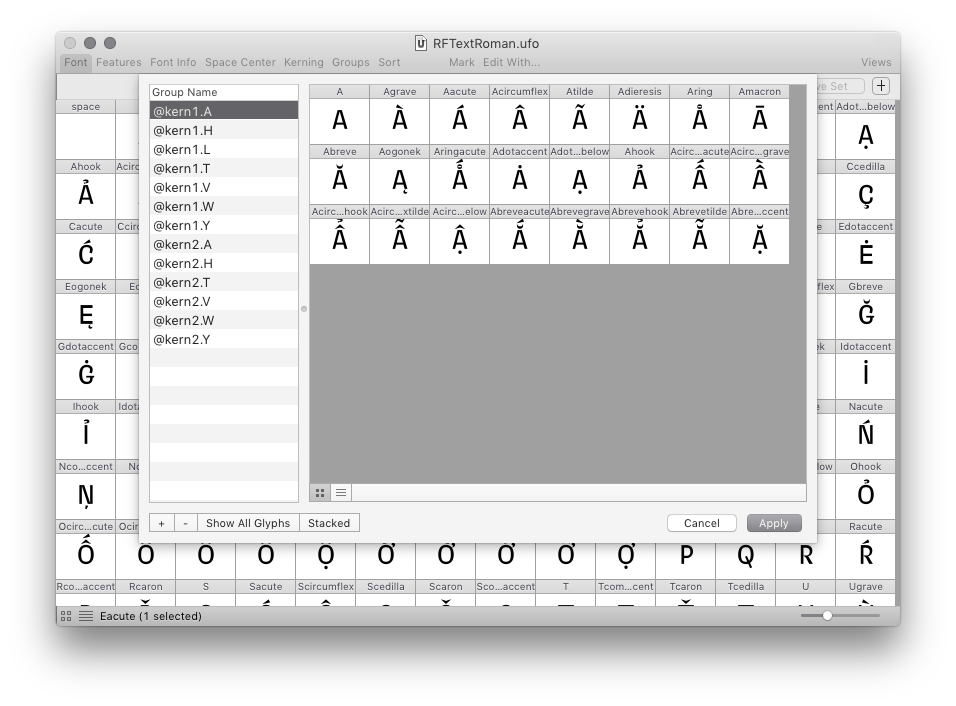The height and width of the screenshot is (706, 956).
Task: Select group @kern2.A
Action: tap(224, 244)
